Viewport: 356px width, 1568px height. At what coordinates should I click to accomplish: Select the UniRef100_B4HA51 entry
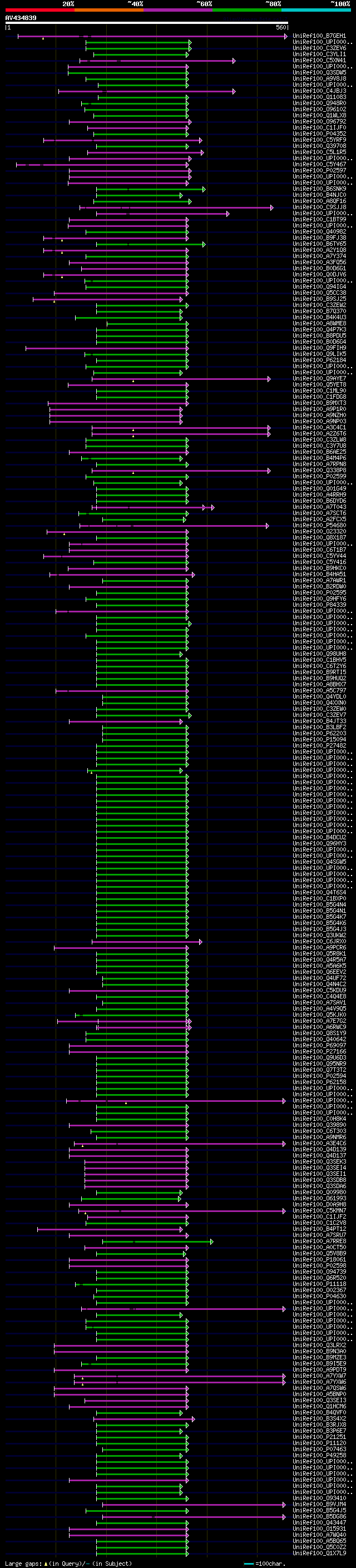tap(319, 575)
